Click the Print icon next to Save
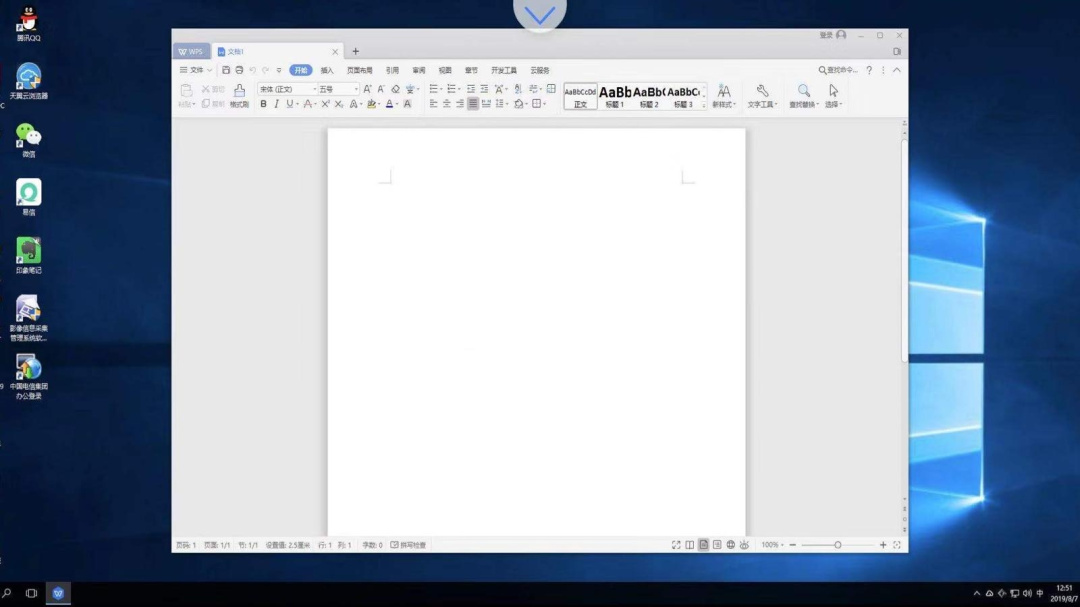Image resolution: width=1080 pixels, height=607 pixels. [x=239, y=70]
